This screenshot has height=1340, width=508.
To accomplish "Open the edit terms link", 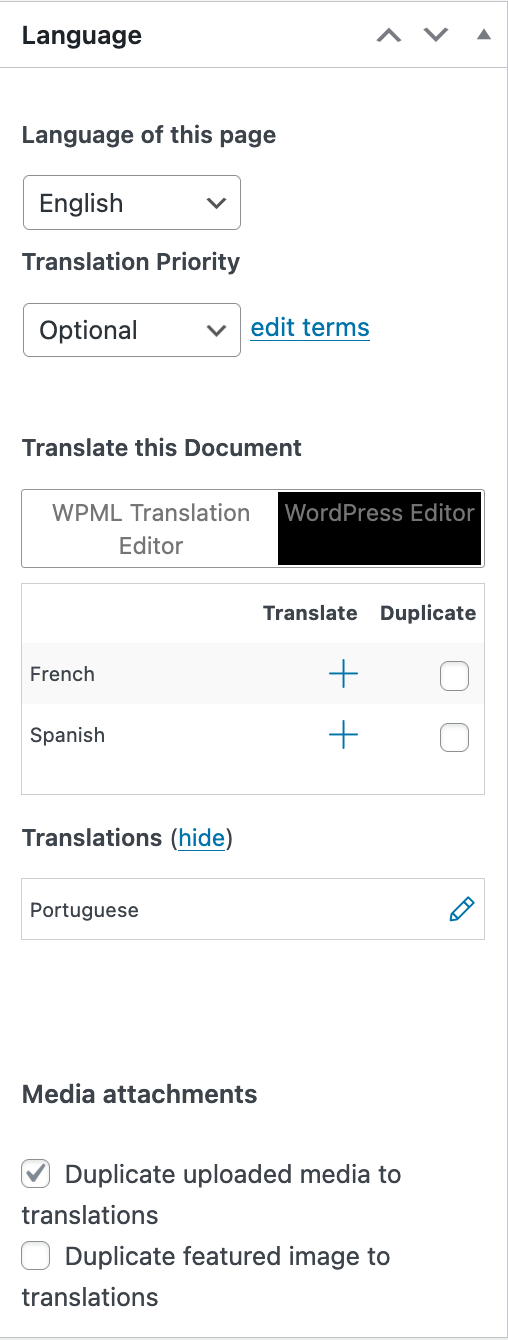I will click(310, 328).
